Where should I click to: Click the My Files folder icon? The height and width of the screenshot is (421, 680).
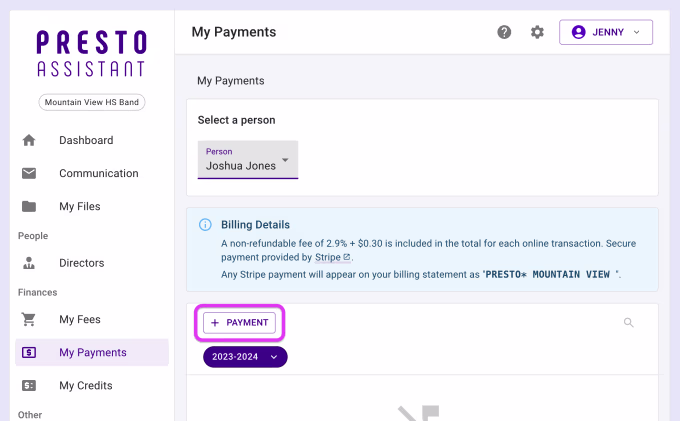[29, 206]
